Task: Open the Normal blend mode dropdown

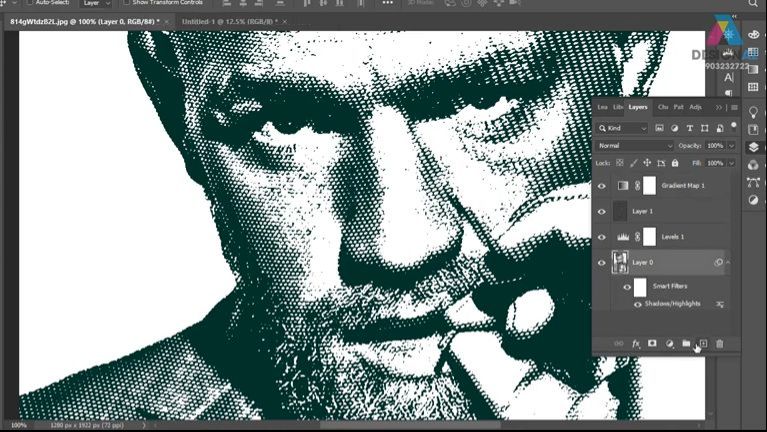Action: (x=635, y=145)
